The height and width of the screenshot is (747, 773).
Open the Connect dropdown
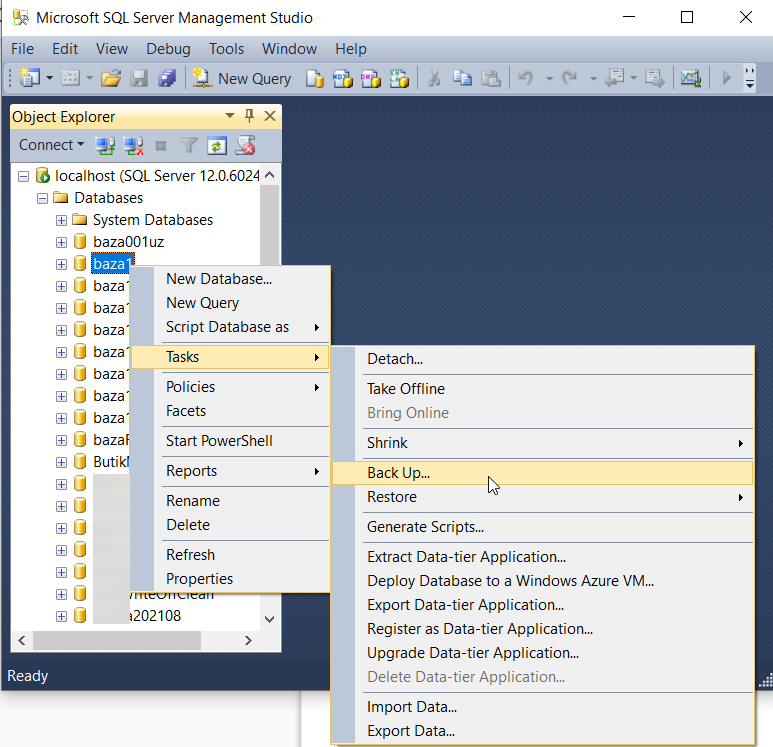point(51,145)
